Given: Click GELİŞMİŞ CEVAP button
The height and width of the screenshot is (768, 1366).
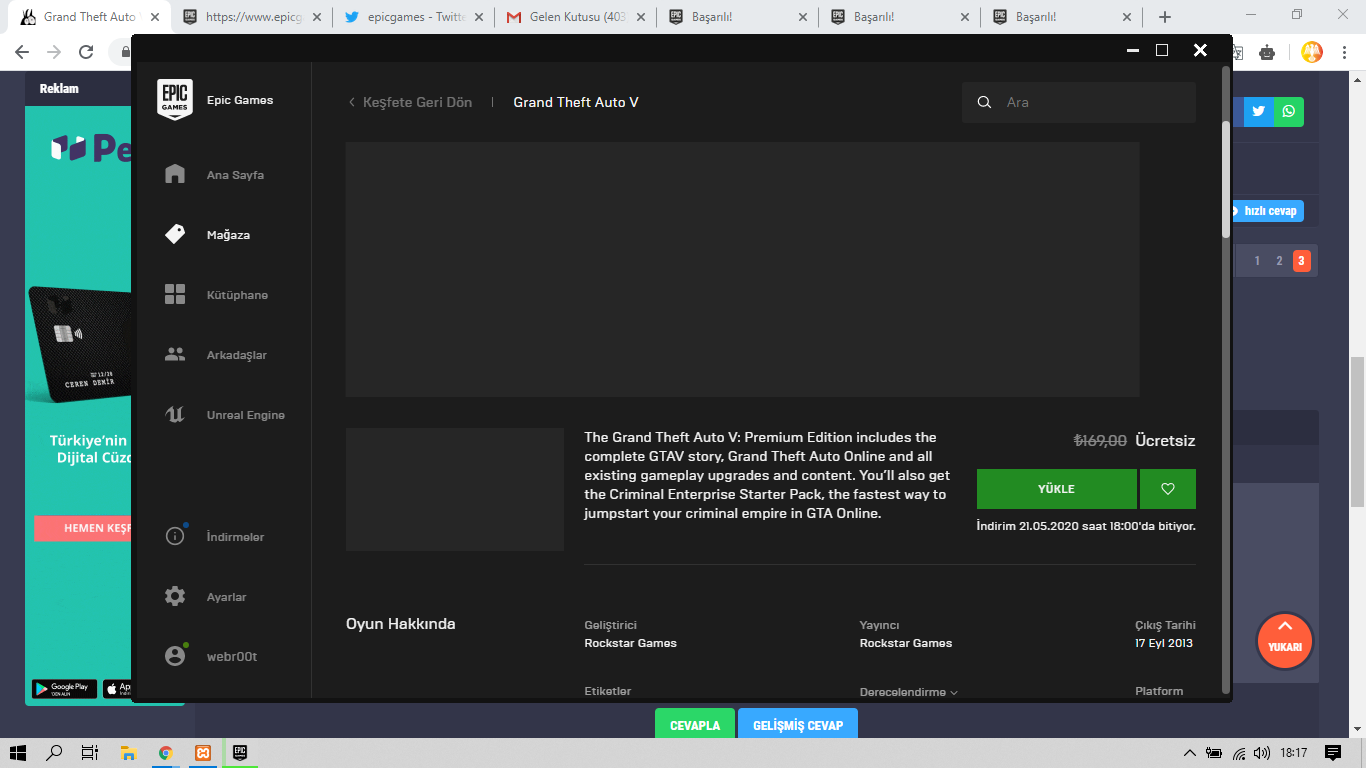Looking at the screenshot, I should (798, 725).
